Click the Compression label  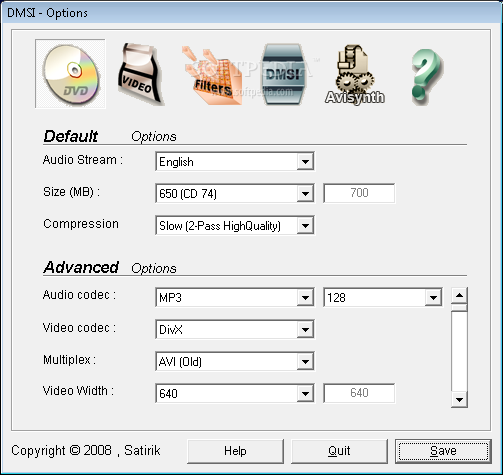[81, 224]
